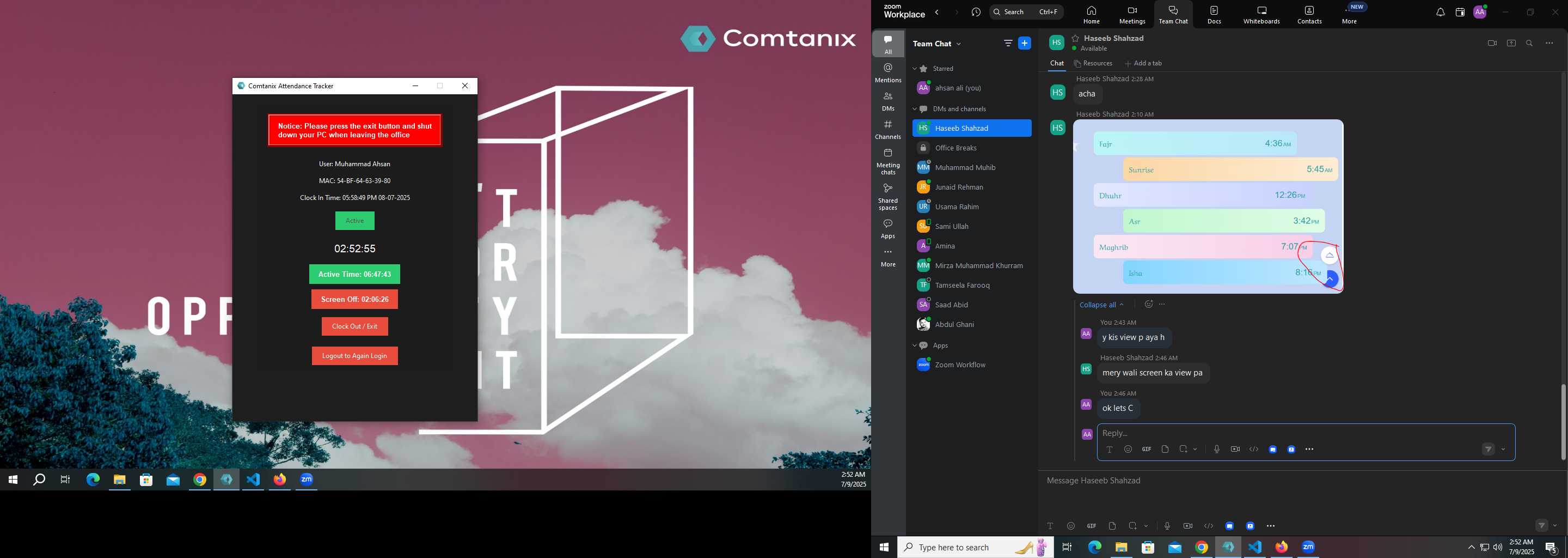Screen dimensions: 1568x558
Task: Start a video call with Haseeb Shahzad
Action: [x=1492, y=43]
